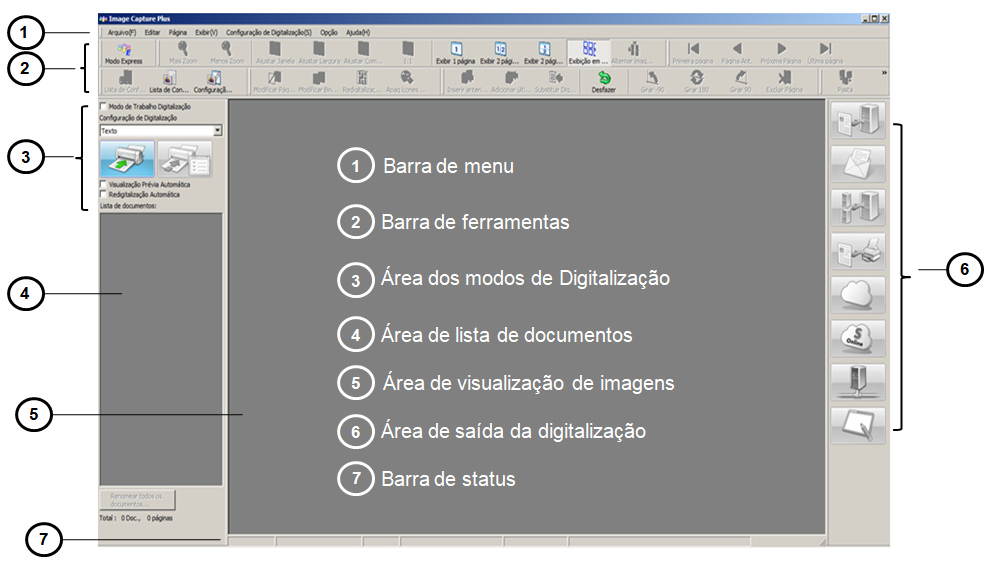Click the Modo Express toolbar icon

click(123, 51)
